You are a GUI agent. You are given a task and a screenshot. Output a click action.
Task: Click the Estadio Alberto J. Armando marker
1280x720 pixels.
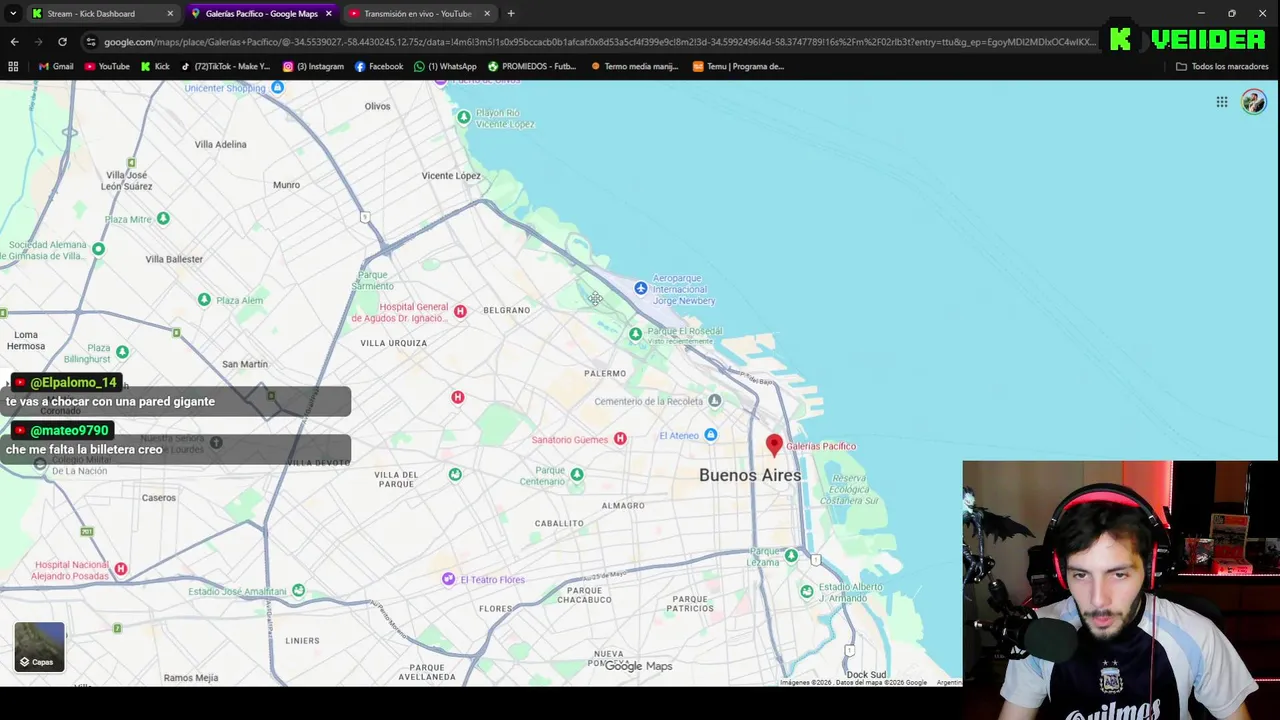click(x=807, y=591)
